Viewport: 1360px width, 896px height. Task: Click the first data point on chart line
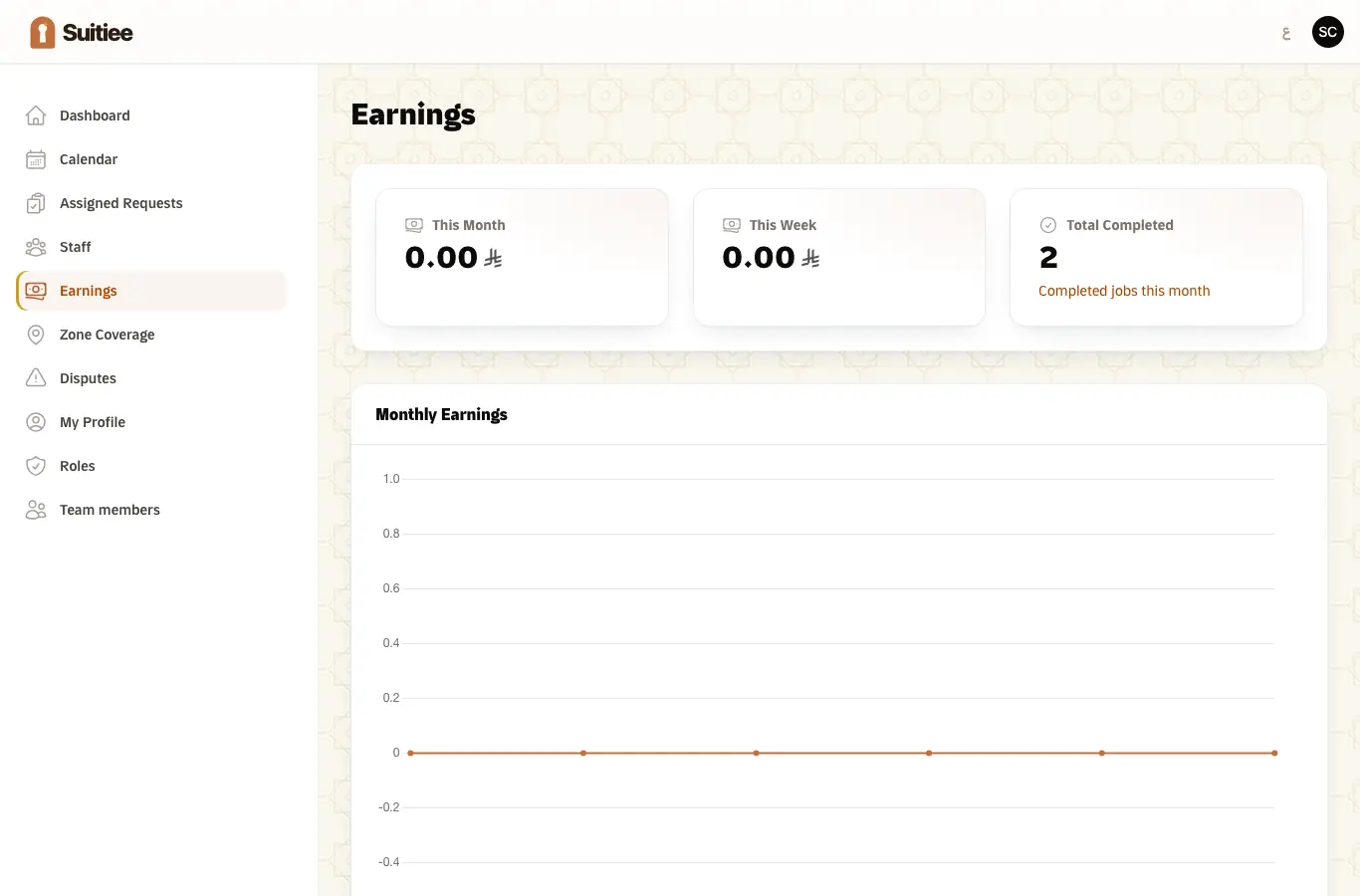(410, 753)
